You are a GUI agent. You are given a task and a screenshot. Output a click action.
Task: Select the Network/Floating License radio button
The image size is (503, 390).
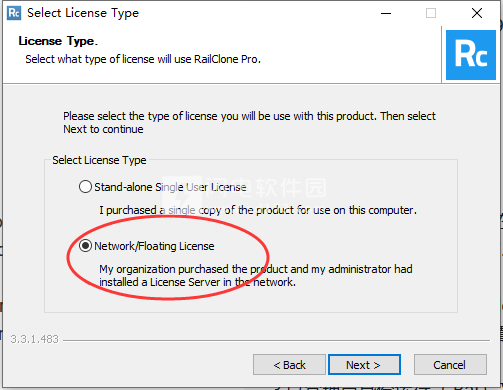(x=85, y=246)
